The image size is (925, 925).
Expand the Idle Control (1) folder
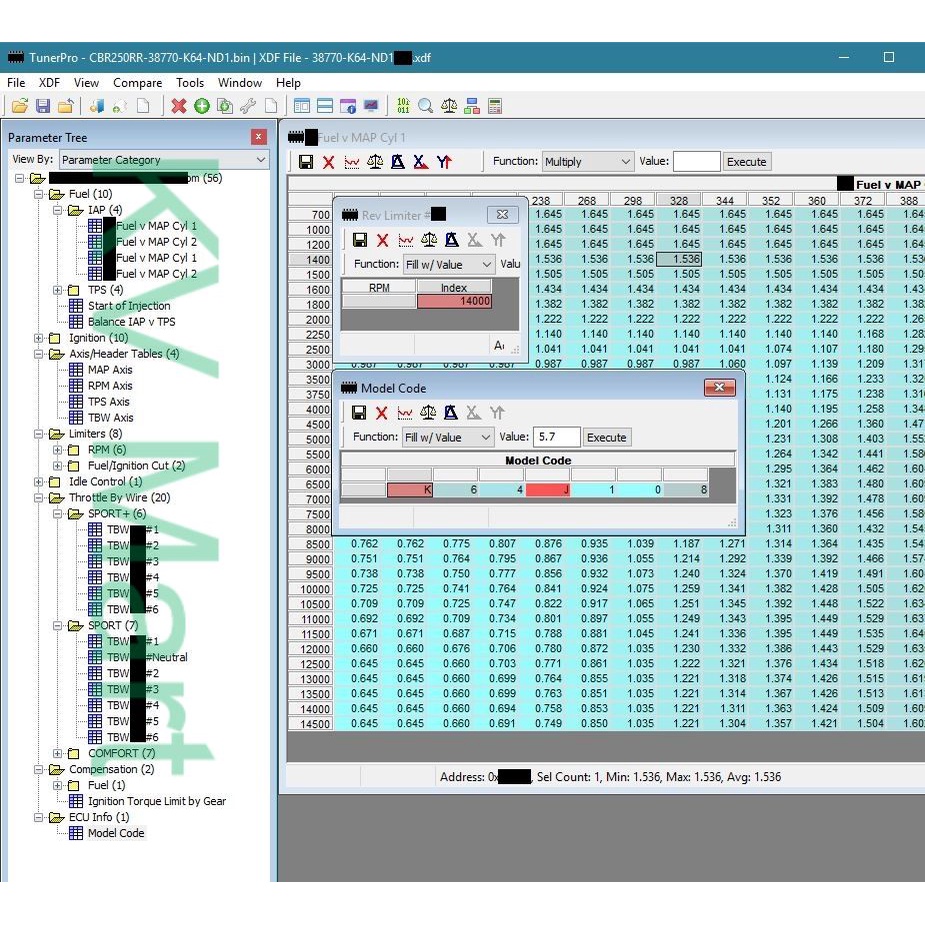pyautogui.click(x=38, y=482)
